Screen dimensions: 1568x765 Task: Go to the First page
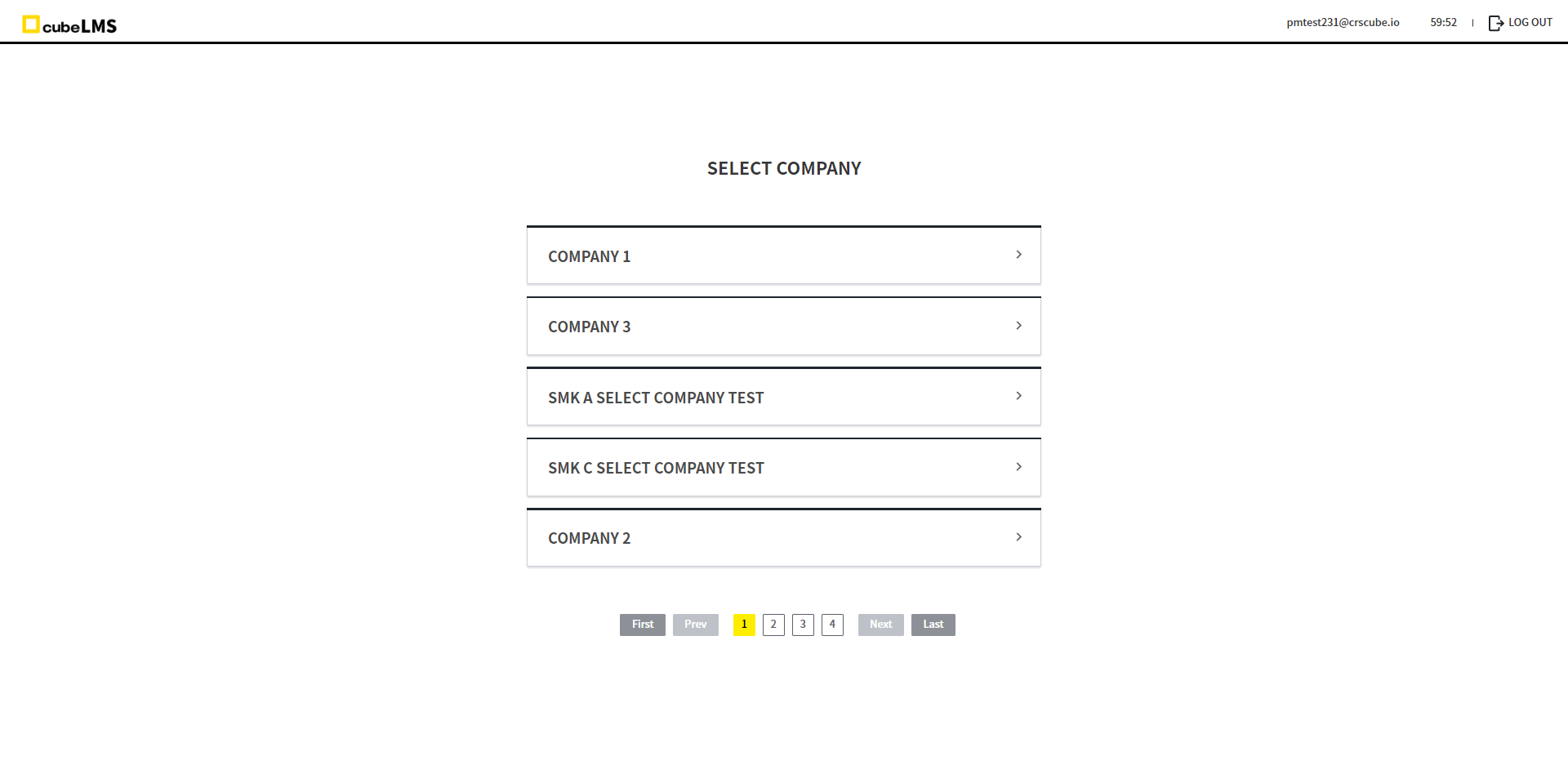point(643,625)
